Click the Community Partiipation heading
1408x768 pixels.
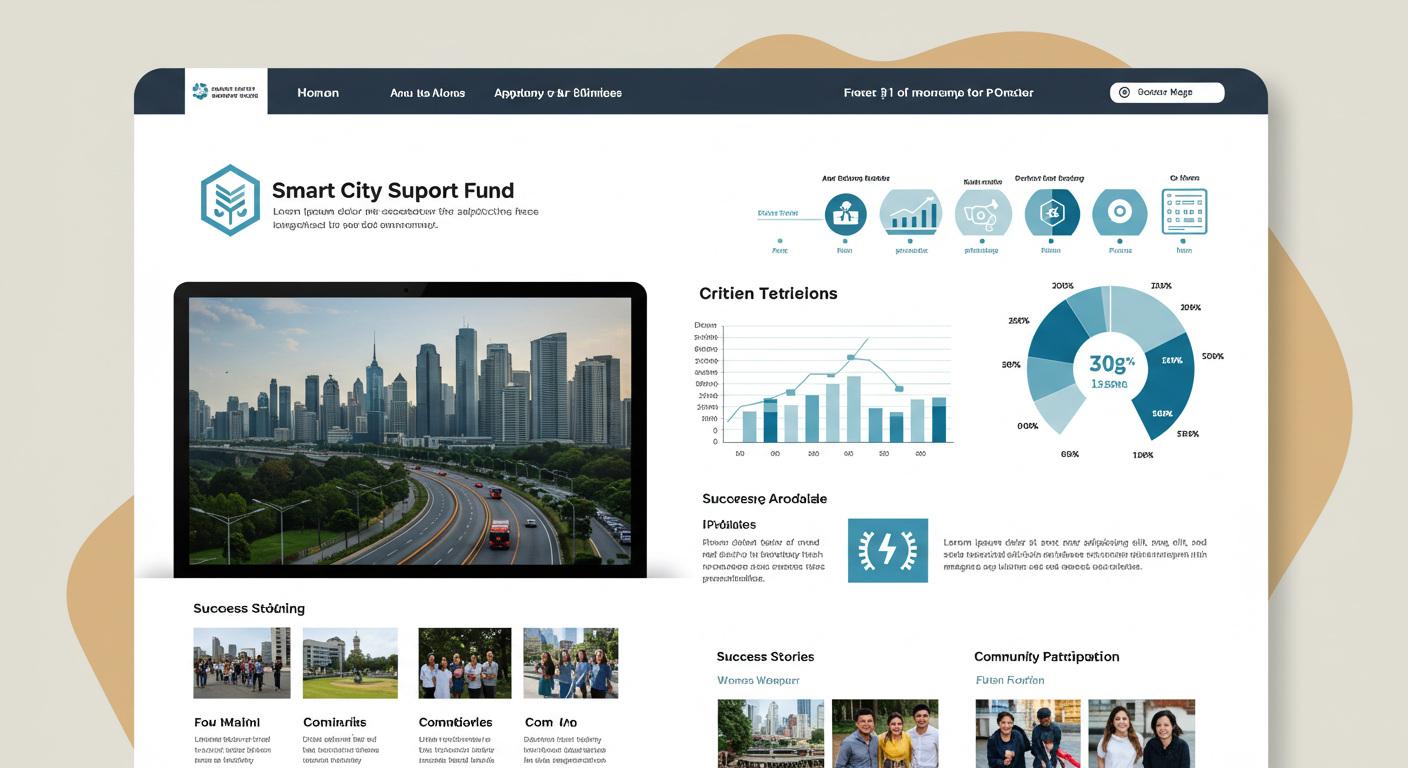1047,657
